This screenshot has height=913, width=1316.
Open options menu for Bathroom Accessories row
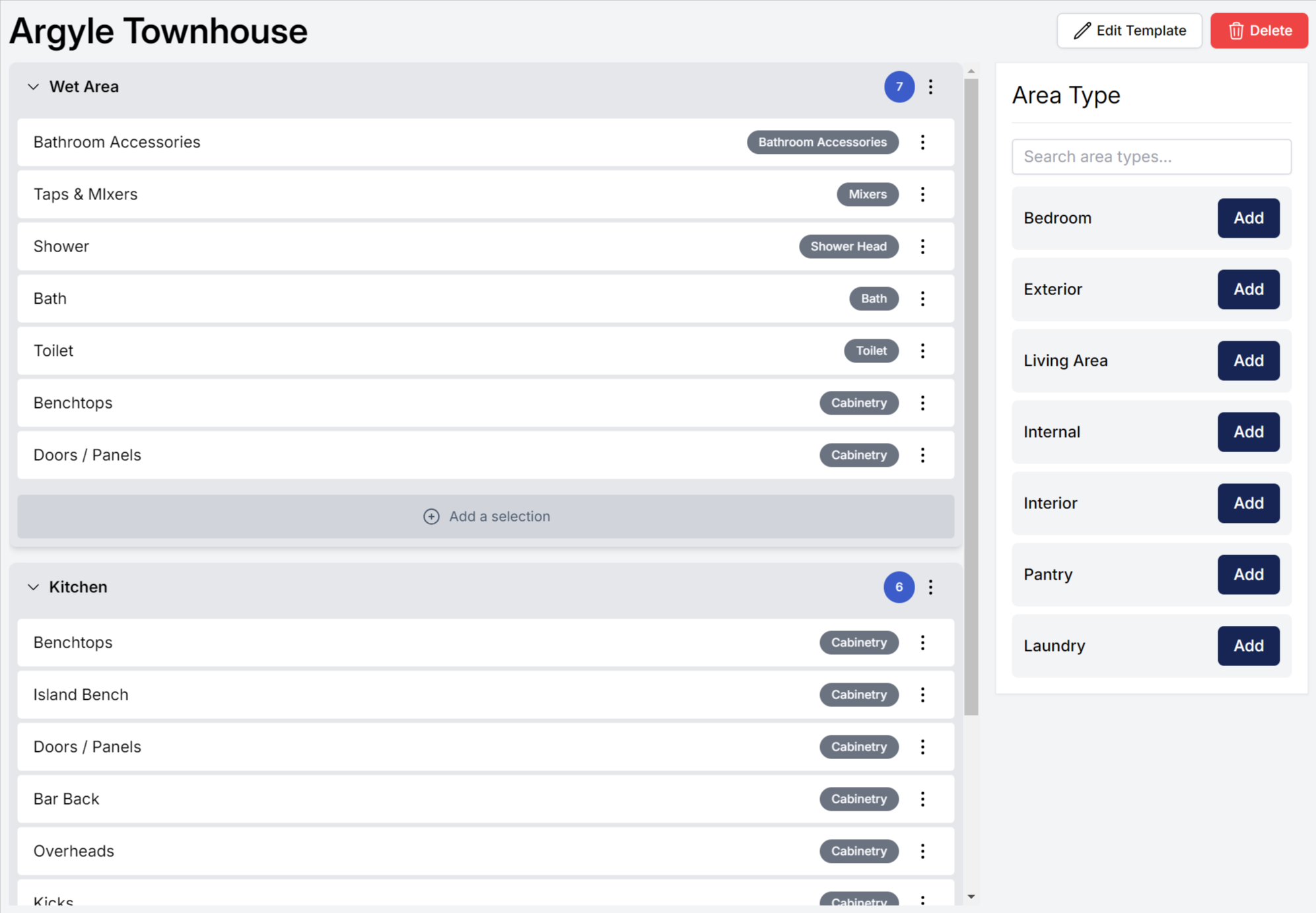922,142
